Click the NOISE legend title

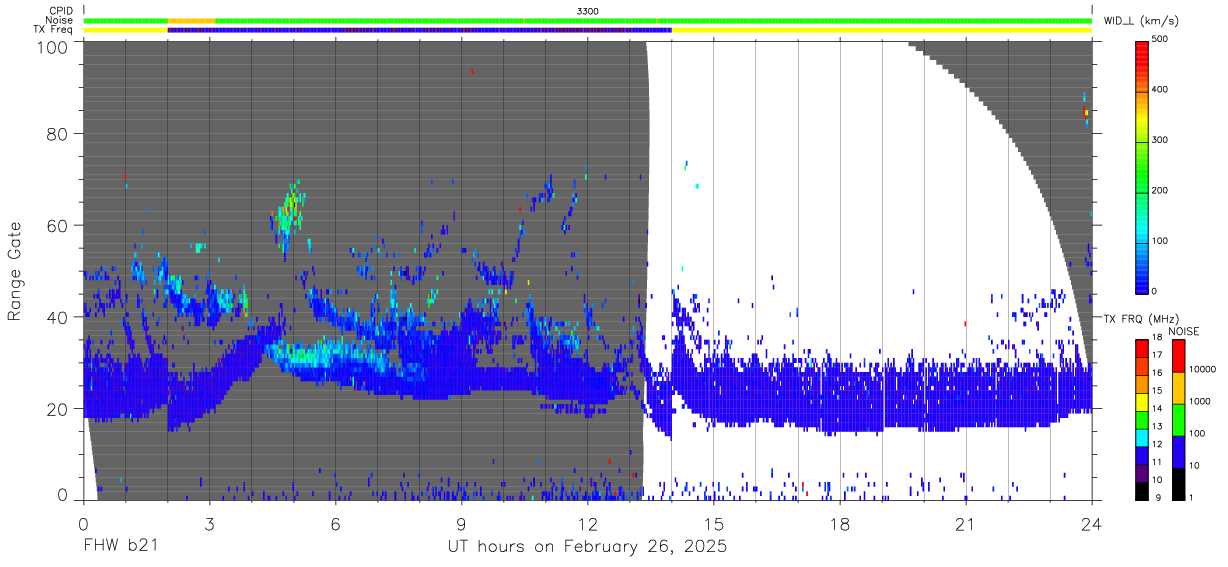[x=1186, y=331]
